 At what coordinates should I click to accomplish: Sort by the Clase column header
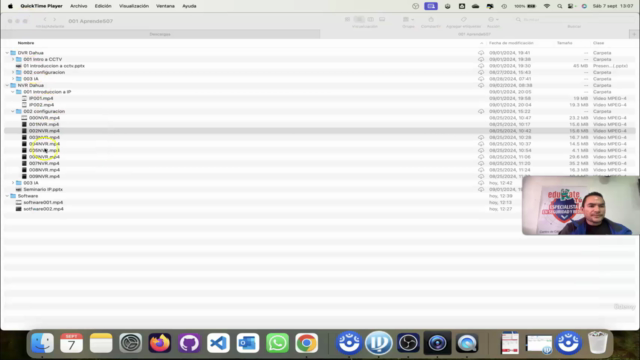(x=598, y=43)
